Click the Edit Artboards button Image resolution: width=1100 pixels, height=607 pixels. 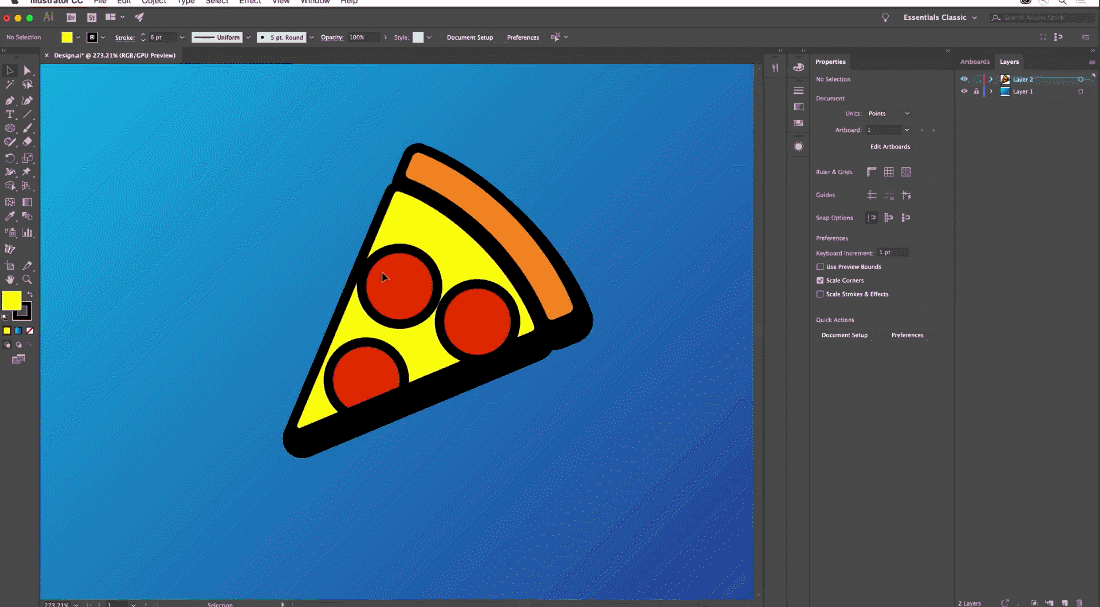pyautogui.click(x=890, y=147)
